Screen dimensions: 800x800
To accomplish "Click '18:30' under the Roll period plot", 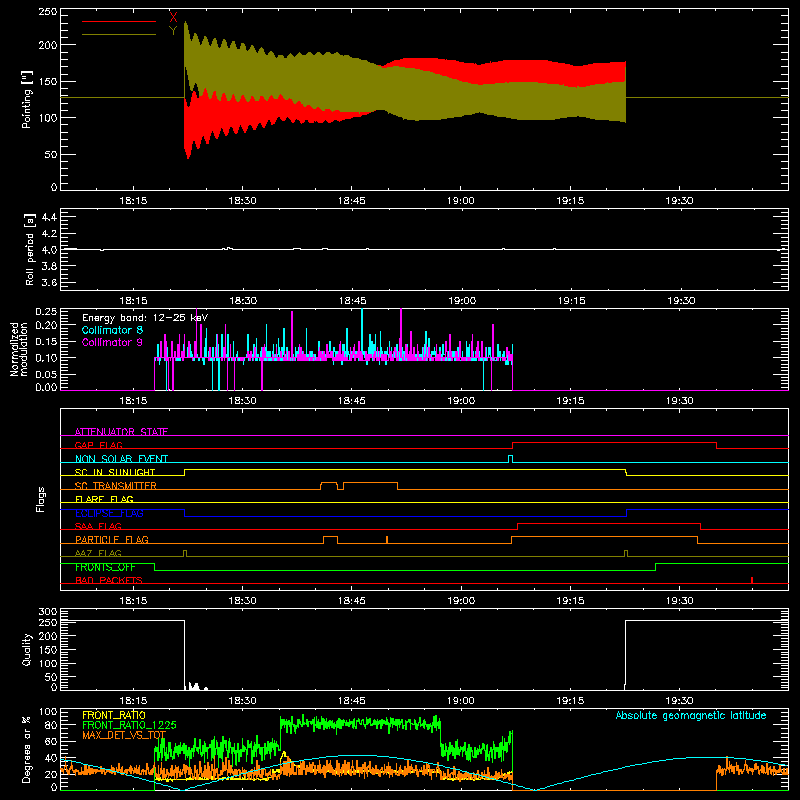I will (243, 301).
